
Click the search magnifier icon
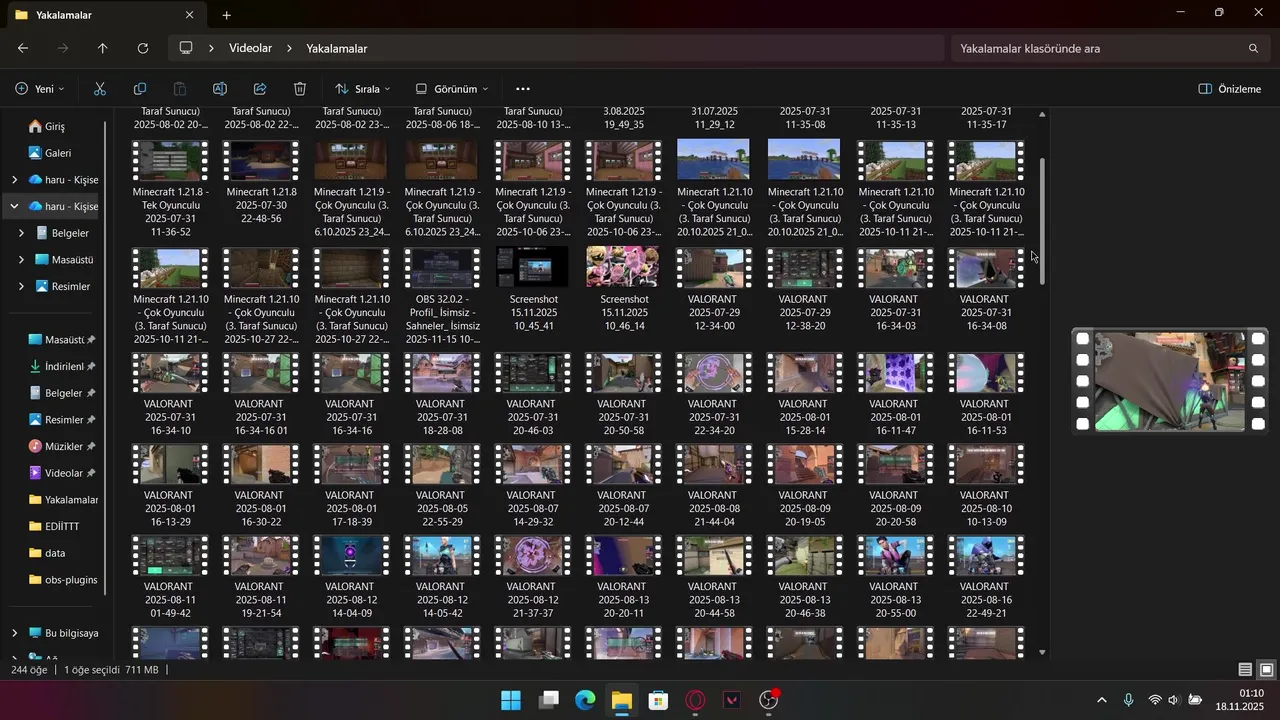click(1253, 48)
